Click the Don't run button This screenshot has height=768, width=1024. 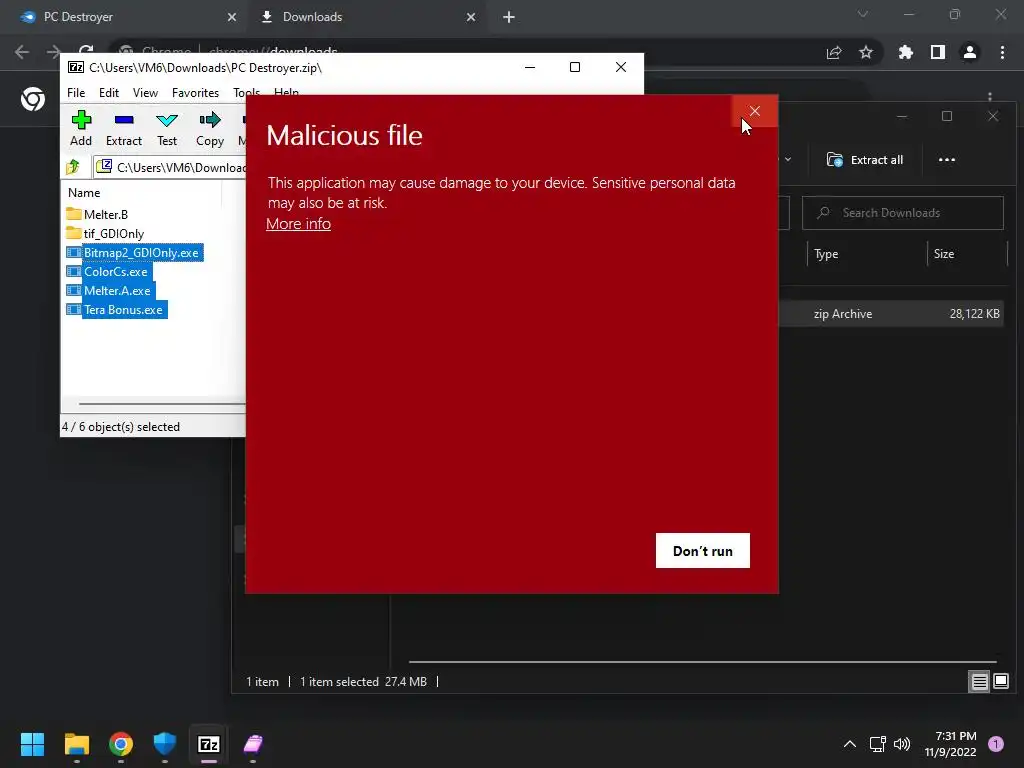click(703, 551)
